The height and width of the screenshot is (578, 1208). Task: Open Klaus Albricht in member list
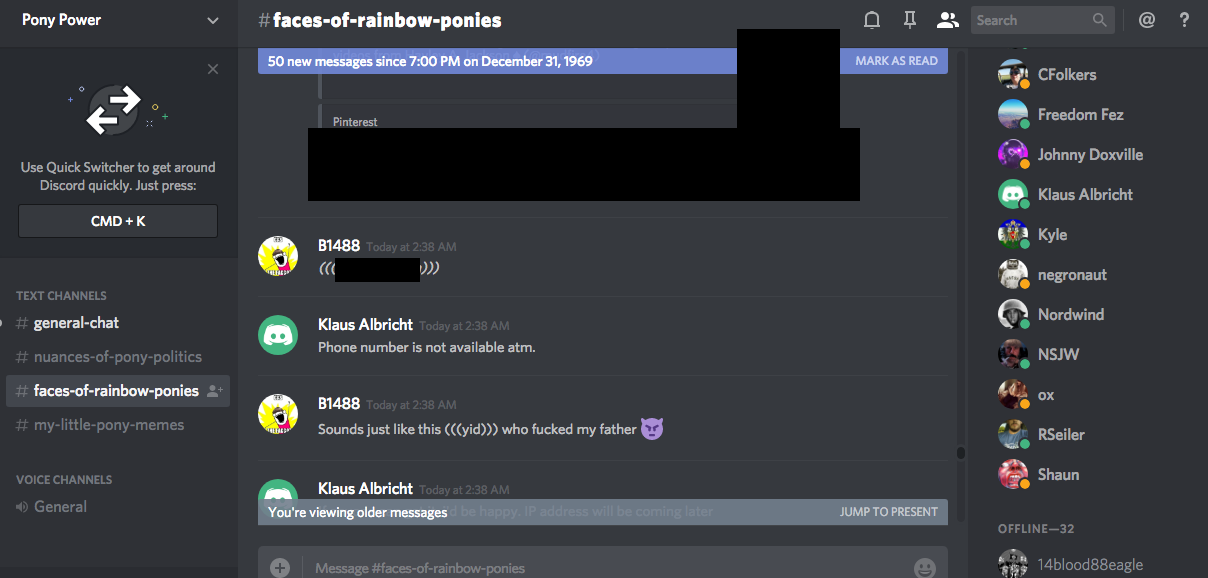(1085, 195)
